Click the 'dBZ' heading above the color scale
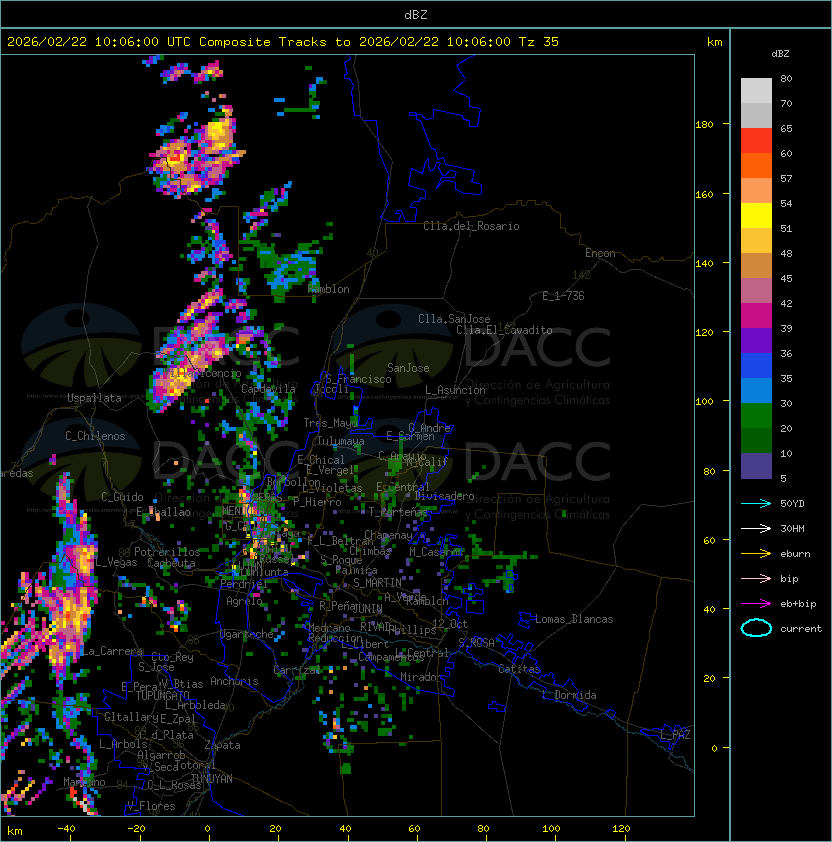This screenshot has width=832, height=842. click(780, 54)
